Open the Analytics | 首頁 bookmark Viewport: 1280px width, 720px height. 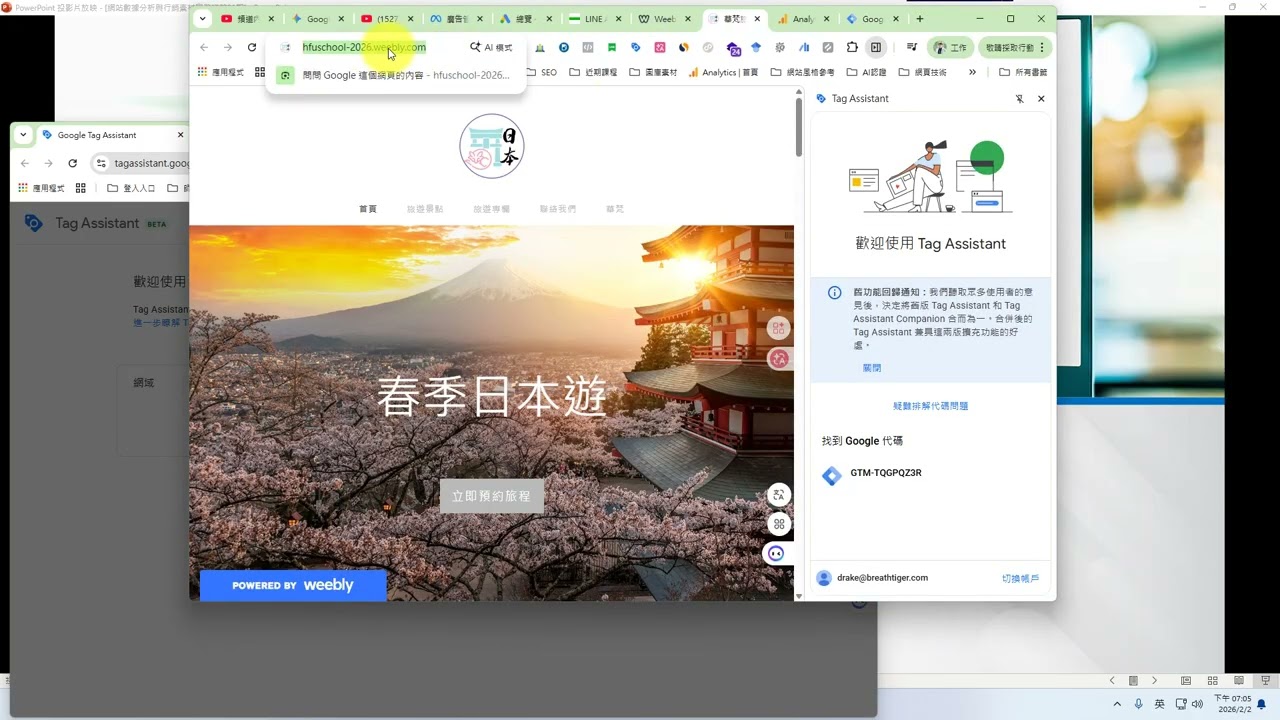point(723,72)
